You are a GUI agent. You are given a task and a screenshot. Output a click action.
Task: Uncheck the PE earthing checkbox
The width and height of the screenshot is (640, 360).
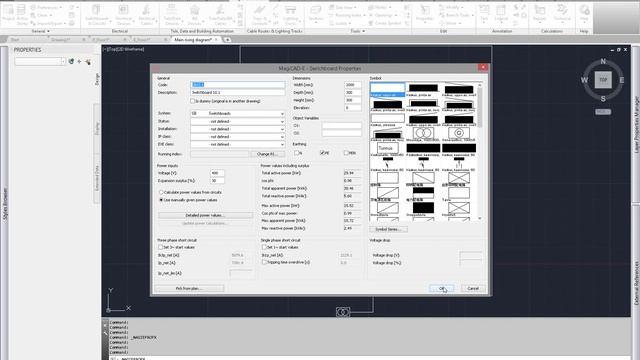pyautogui.click(x=322, y=153)
